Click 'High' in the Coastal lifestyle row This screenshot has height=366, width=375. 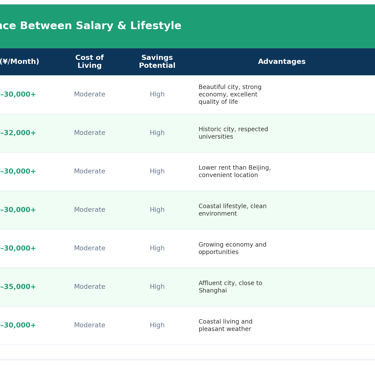[x=157, y=210]
